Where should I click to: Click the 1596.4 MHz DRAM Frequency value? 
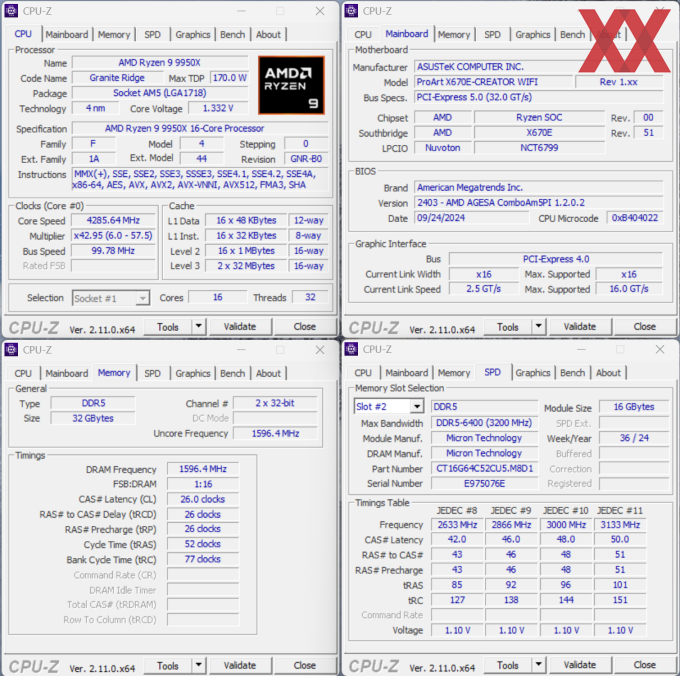click(203, 469)
